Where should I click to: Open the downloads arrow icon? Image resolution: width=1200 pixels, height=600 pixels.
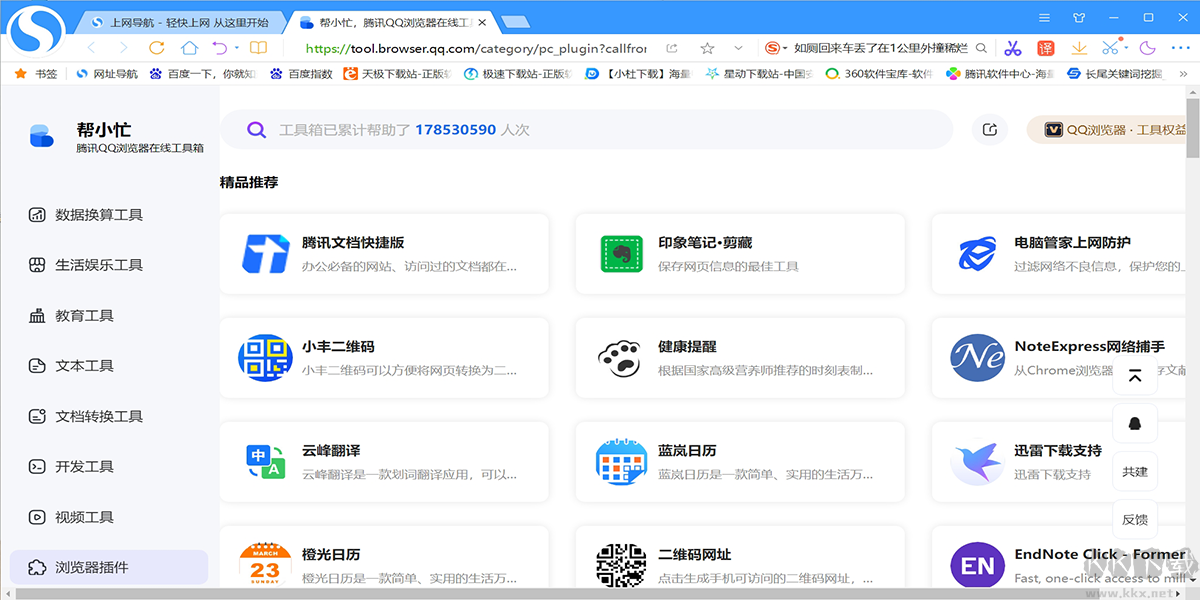[x=1079, y=48]
